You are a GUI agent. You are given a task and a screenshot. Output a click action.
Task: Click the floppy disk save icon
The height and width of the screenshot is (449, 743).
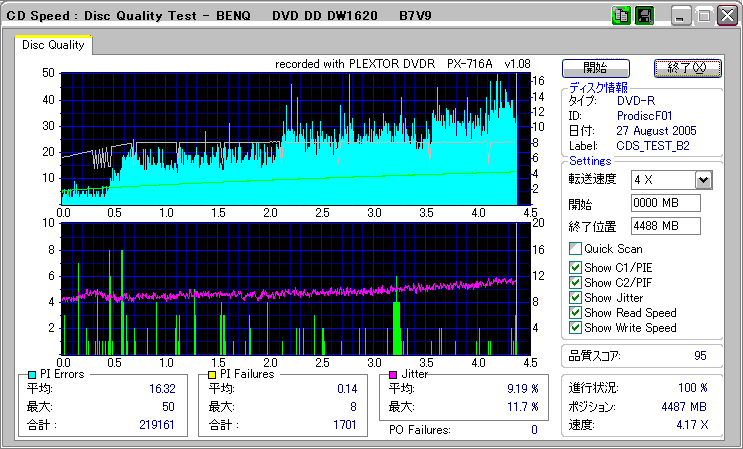point(645,15)
